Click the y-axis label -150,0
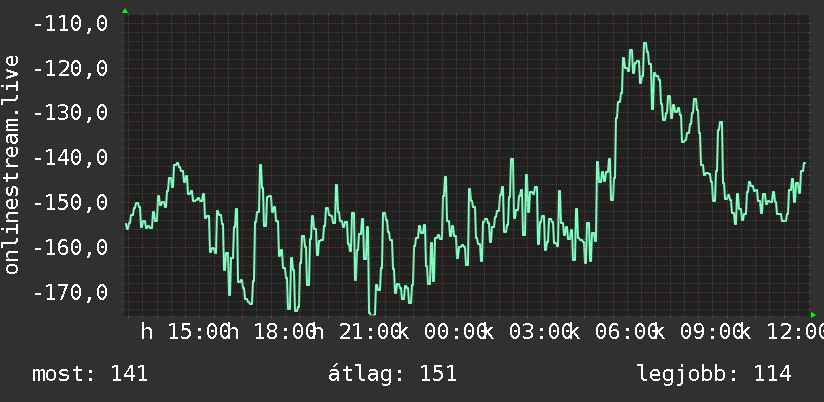This screenshot has width=824, height=402. coord(70,202)
